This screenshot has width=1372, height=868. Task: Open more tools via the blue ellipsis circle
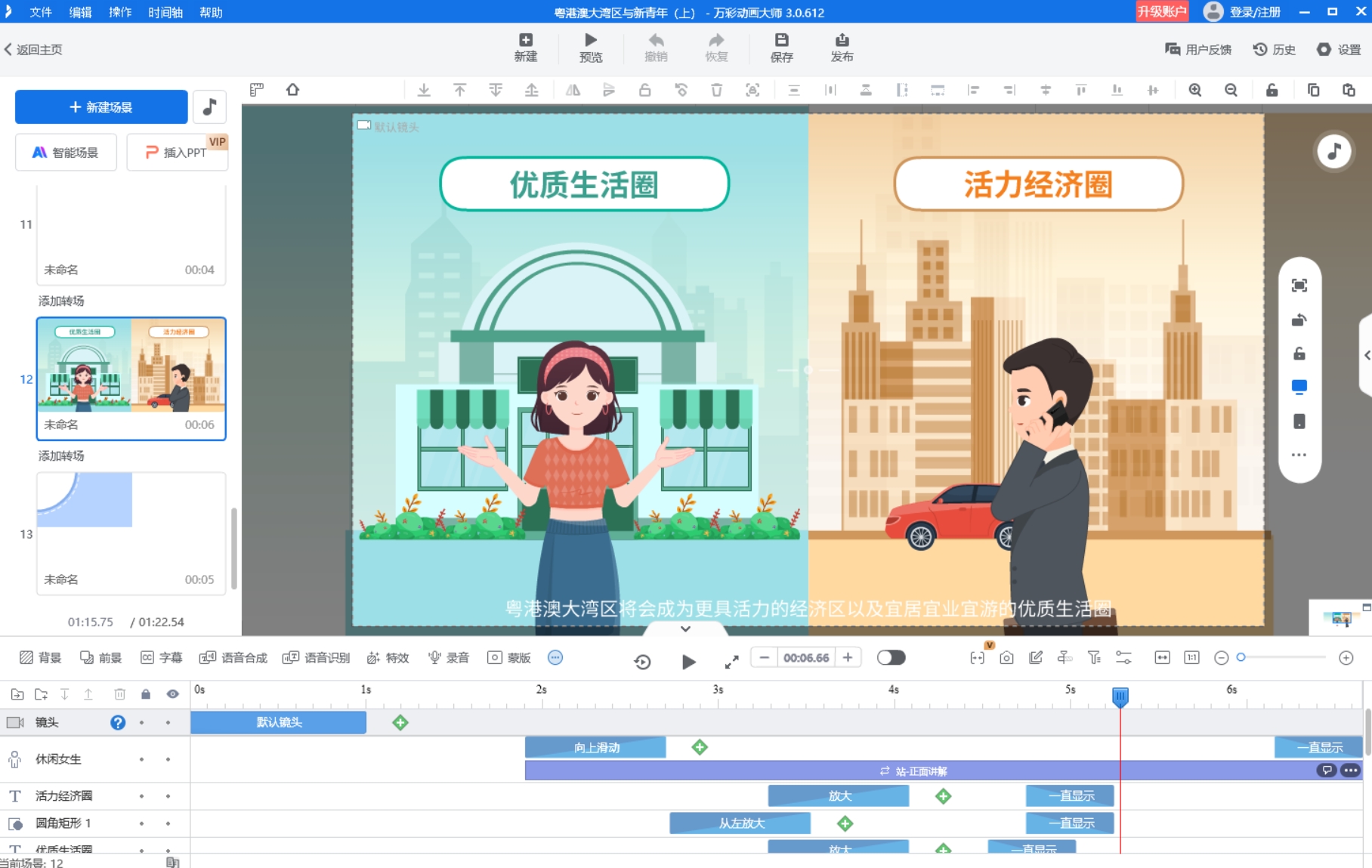coord(555,658)
